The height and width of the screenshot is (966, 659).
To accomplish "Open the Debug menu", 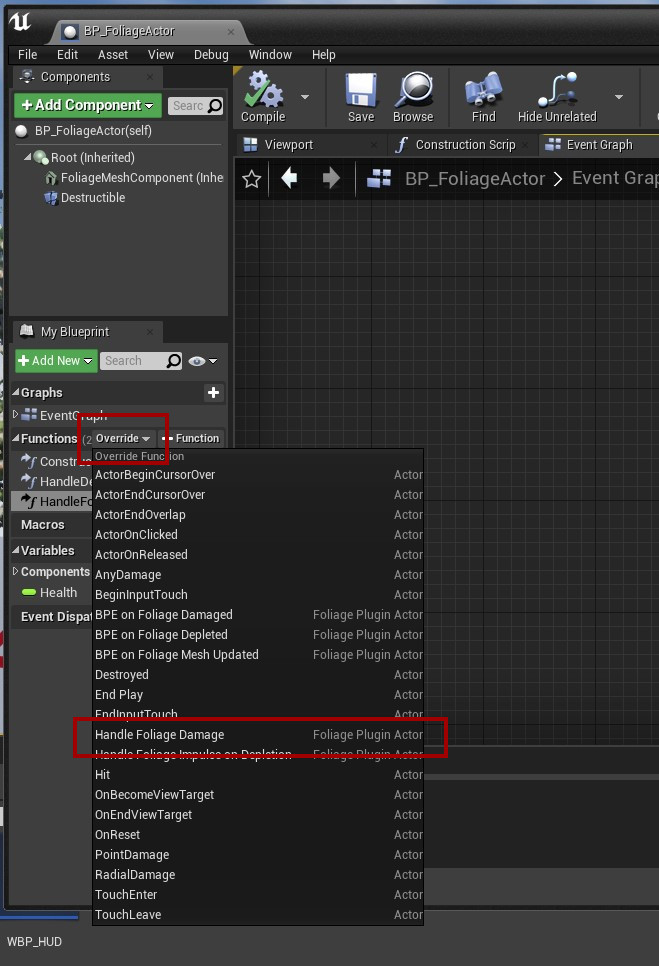I will (x=211, y=55).
